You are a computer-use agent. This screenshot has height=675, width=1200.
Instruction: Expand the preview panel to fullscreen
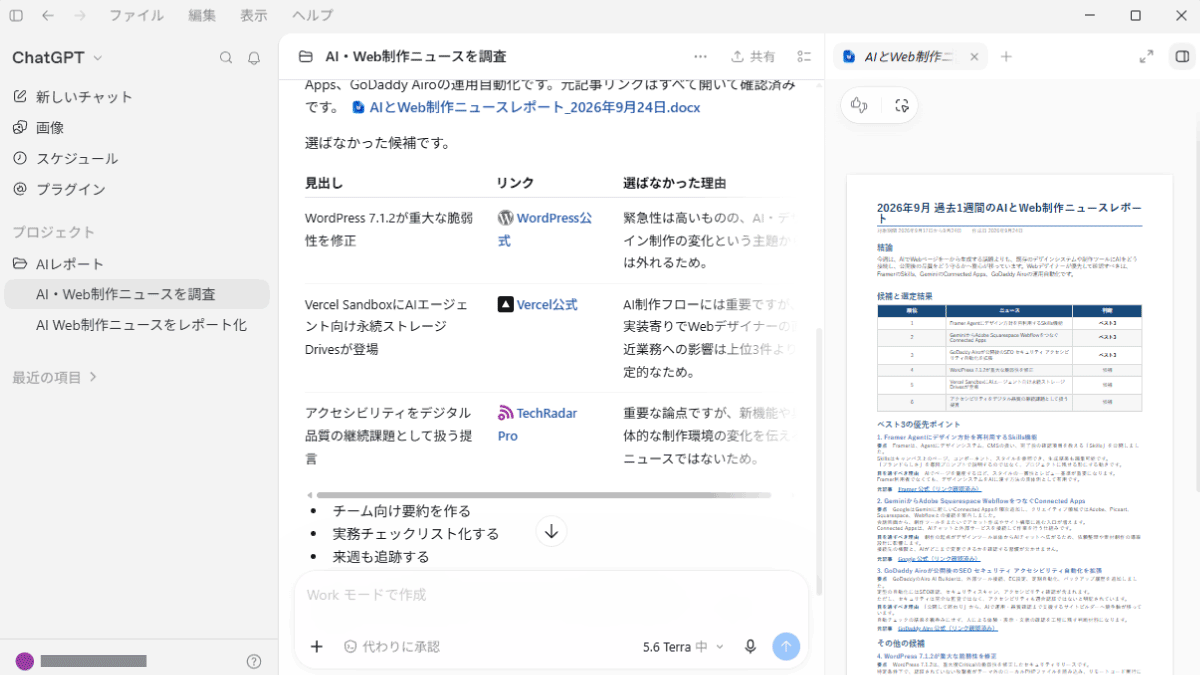pyautogui.click(x=1146, y=57)
